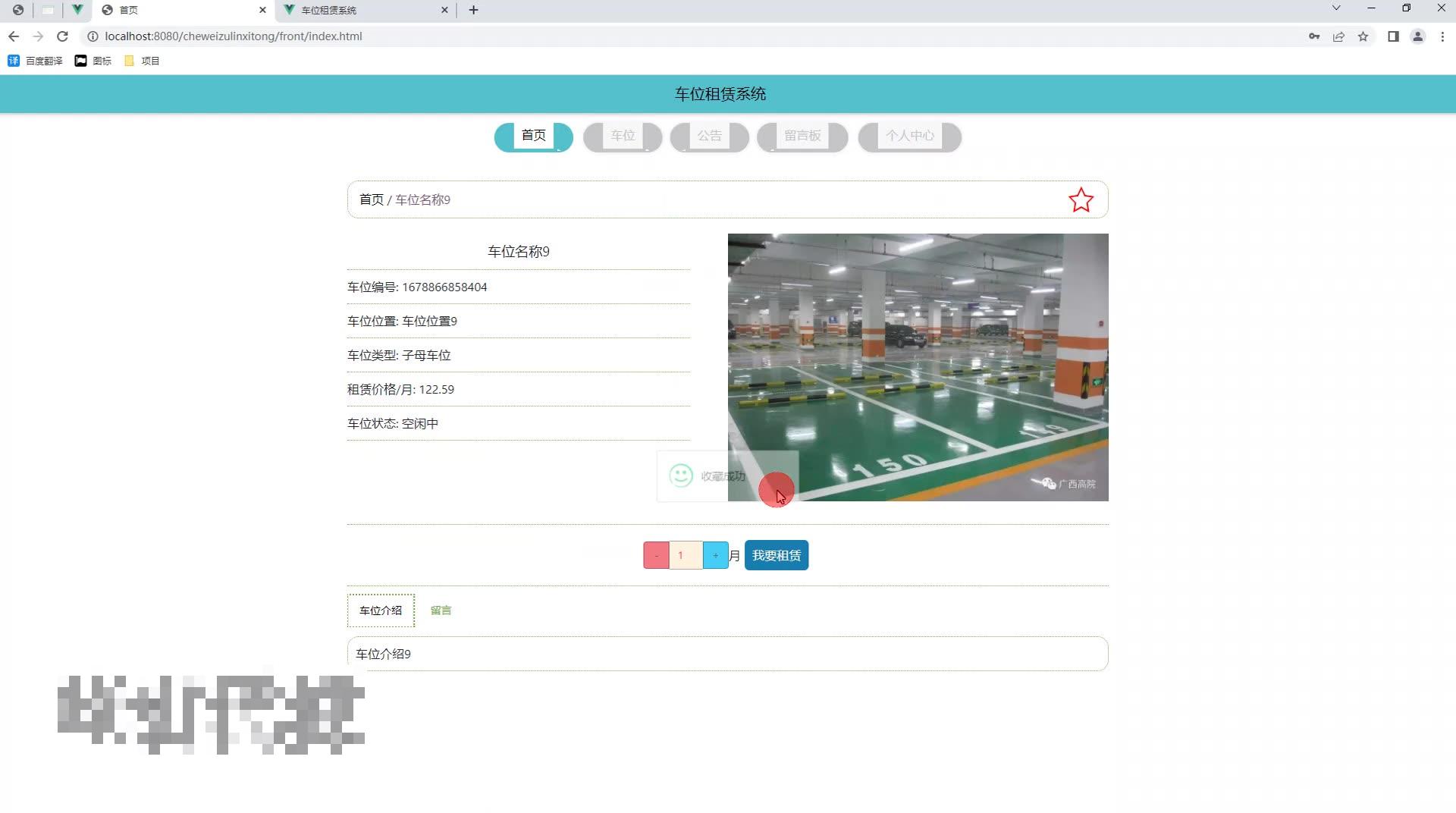Viewport: 1456px width, 813px height.
Task: Open the 项目 bookmark folder
Action: pyautogui.click(x=143, y=61)
